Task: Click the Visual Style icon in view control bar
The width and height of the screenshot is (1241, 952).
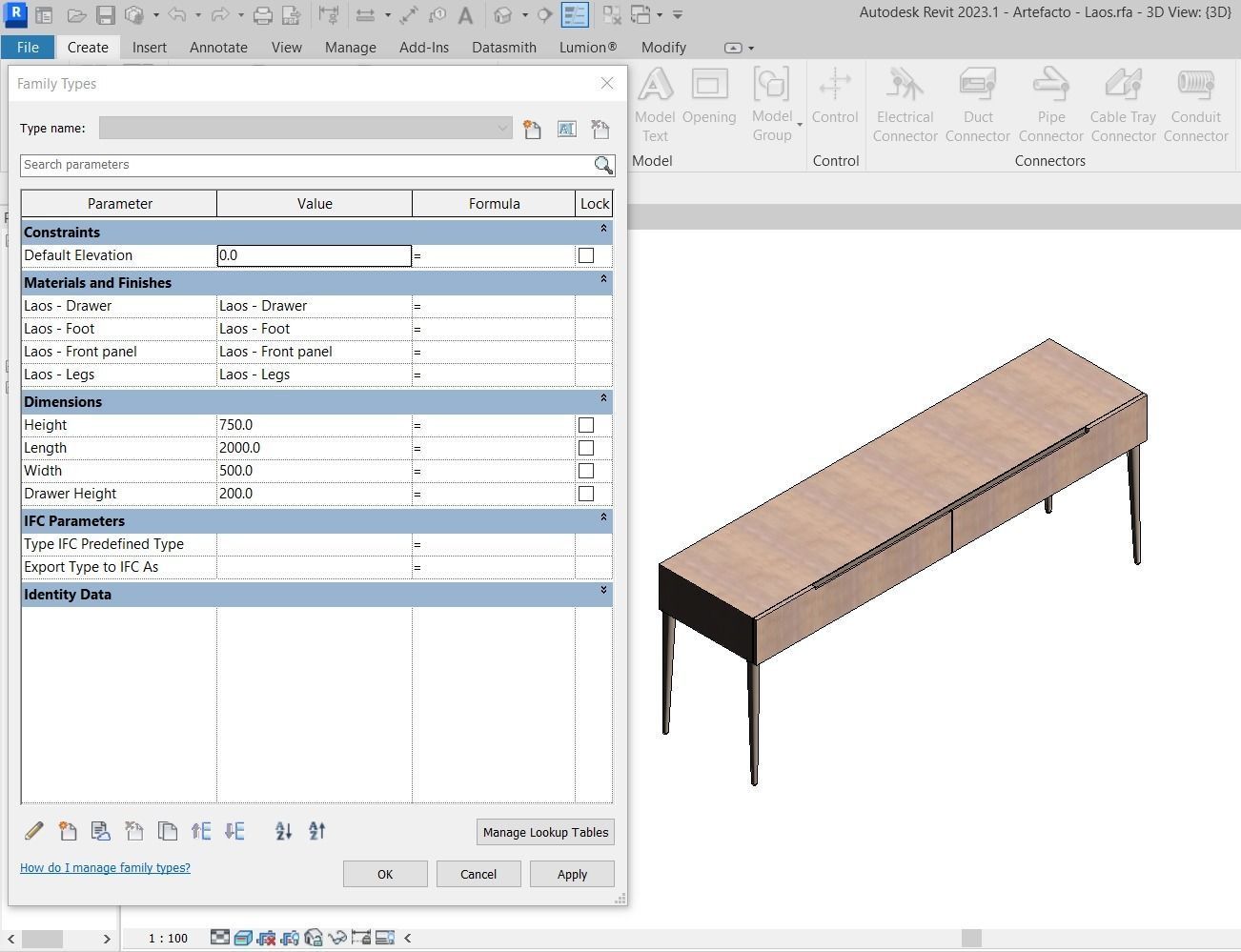Action: coord(243,938)
